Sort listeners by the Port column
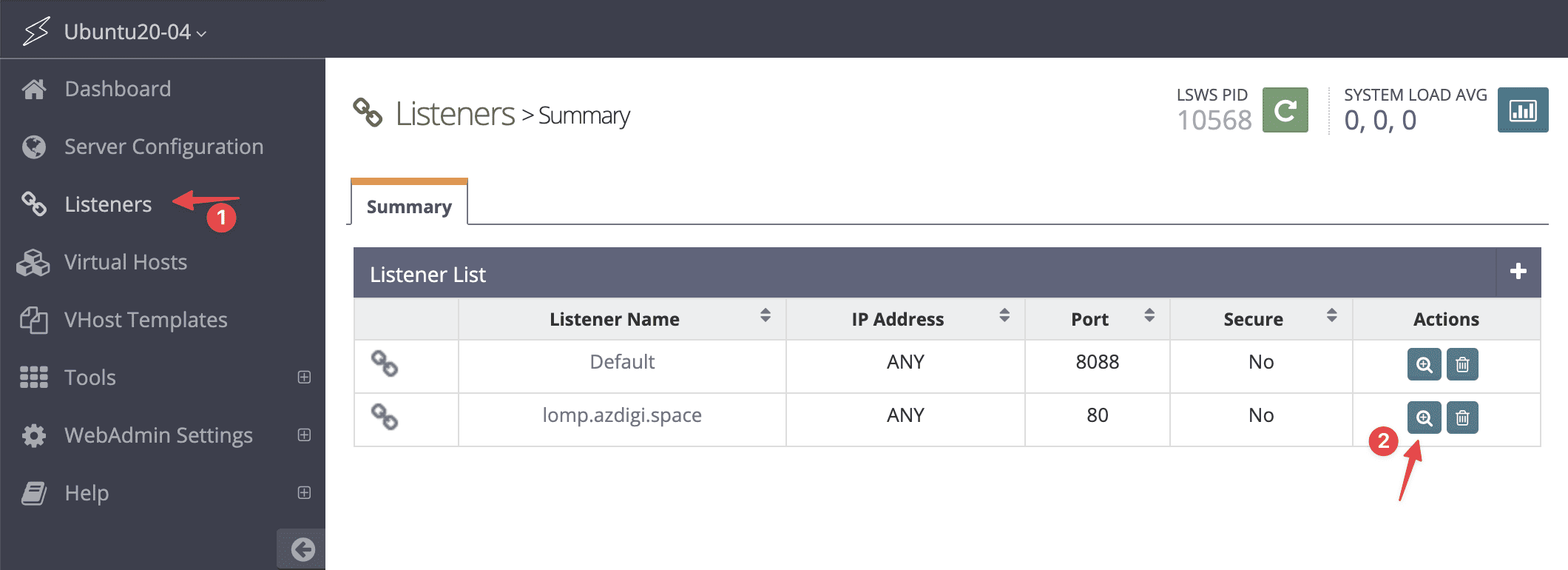This screenshot has height=570, width=1568. coord(1149,316)
